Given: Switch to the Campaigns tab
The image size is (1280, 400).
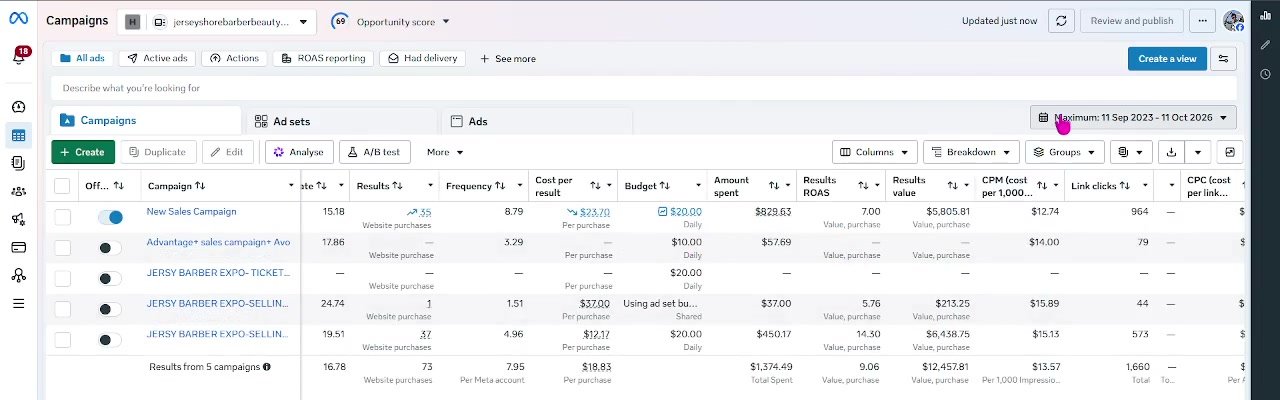Looking at the screenshot, I should 144,121.
